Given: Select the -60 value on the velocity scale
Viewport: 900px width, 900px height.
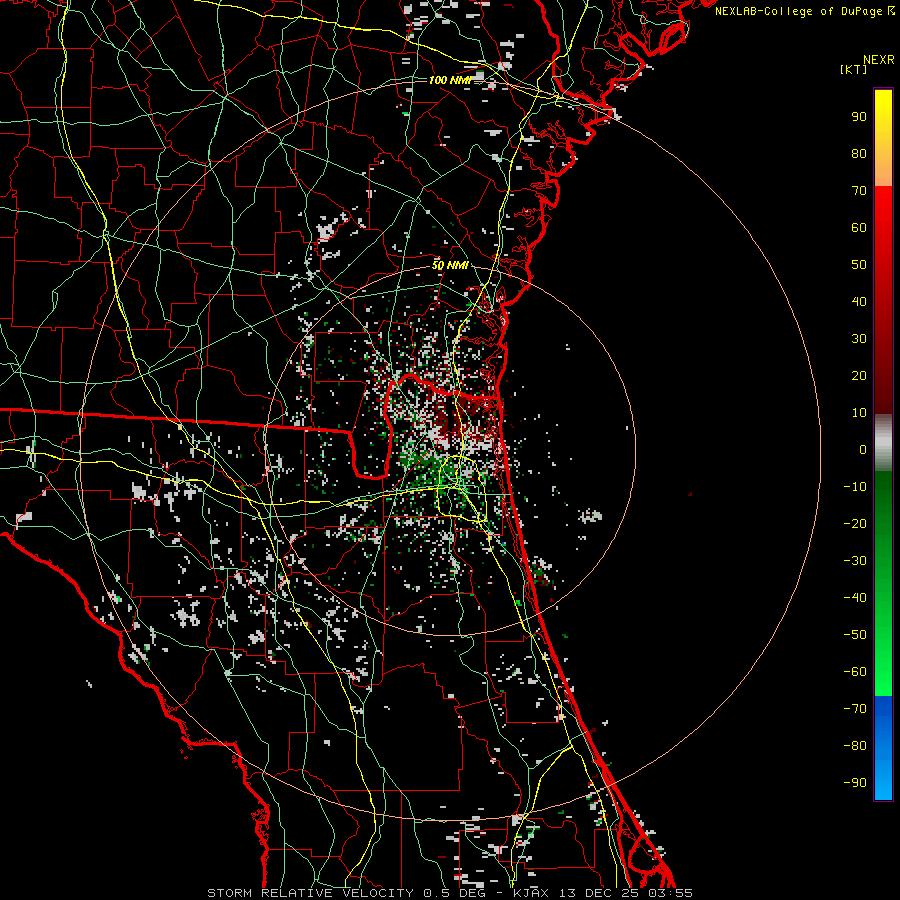Looking at the screenshot, I should [855, 672].
